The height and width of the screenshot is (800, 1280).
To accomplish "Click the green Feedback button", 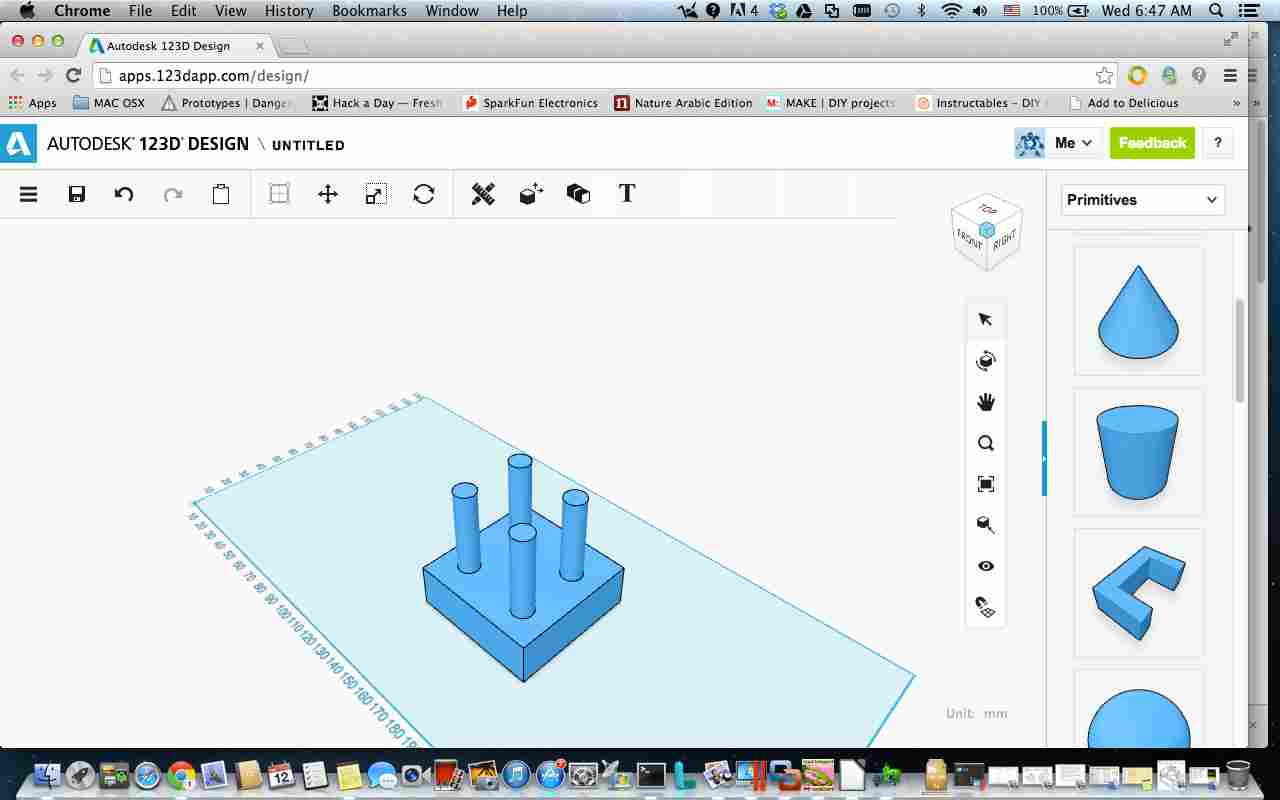I will tap(1152, 143).
